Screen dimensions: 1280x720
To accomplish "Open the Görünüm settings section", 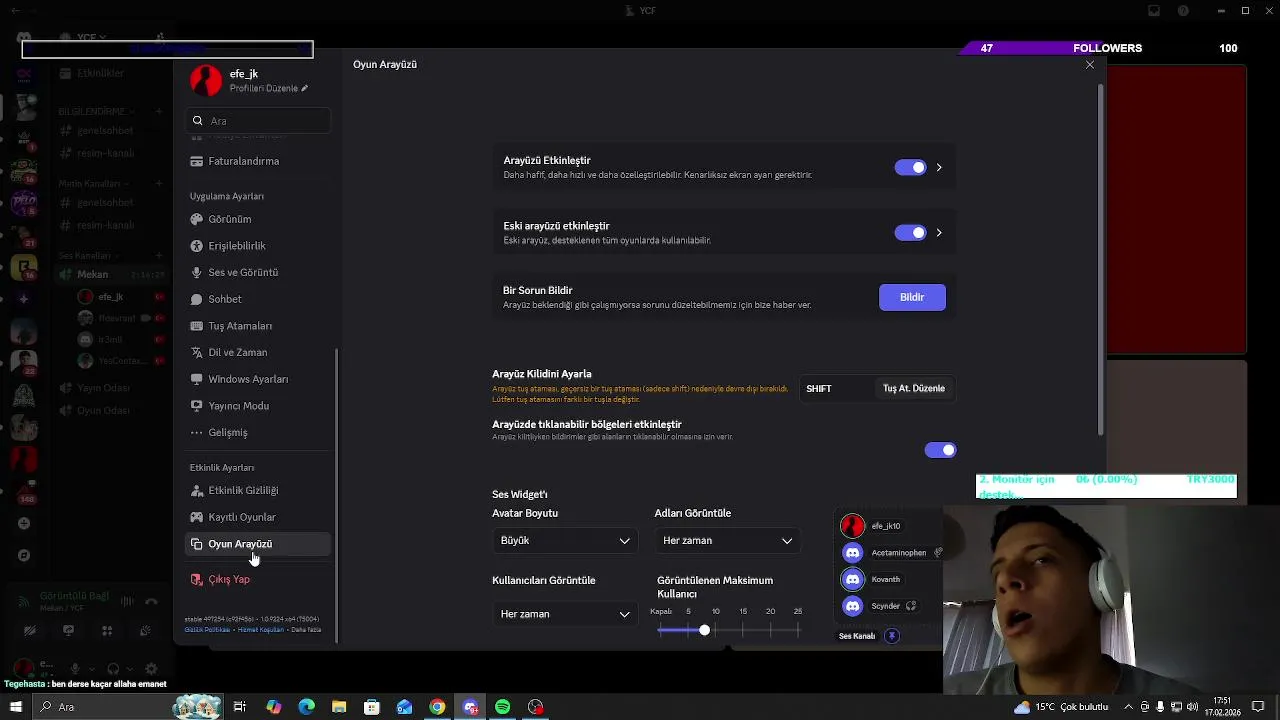I will 258,219.
